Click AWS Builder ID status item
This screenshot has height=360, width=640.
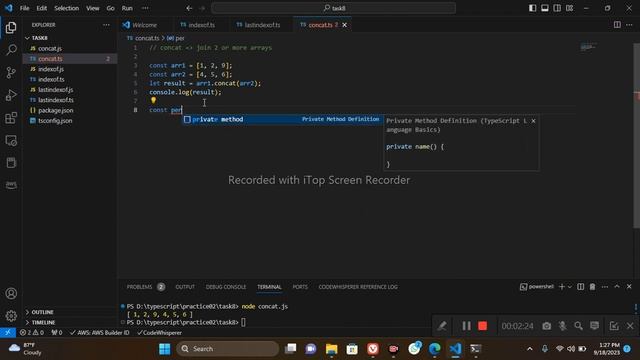pos(100,333)
